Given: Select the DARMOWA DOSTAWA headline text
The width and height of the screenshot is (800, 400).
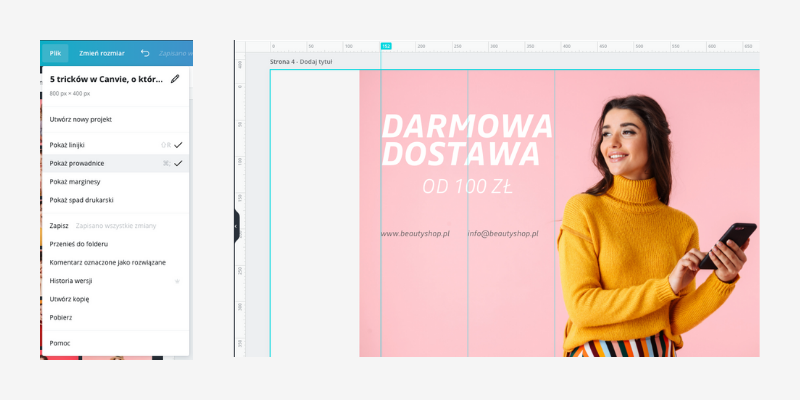Looking at the screenshot, I should tap(467, 140).
